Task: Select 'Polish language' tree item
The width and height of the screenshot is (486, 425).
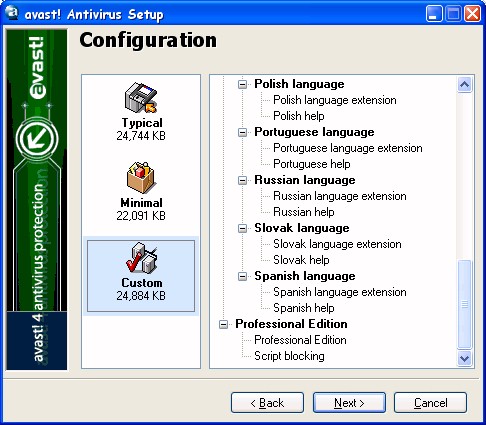Action: pyautogui.click(x=299, y=84)
